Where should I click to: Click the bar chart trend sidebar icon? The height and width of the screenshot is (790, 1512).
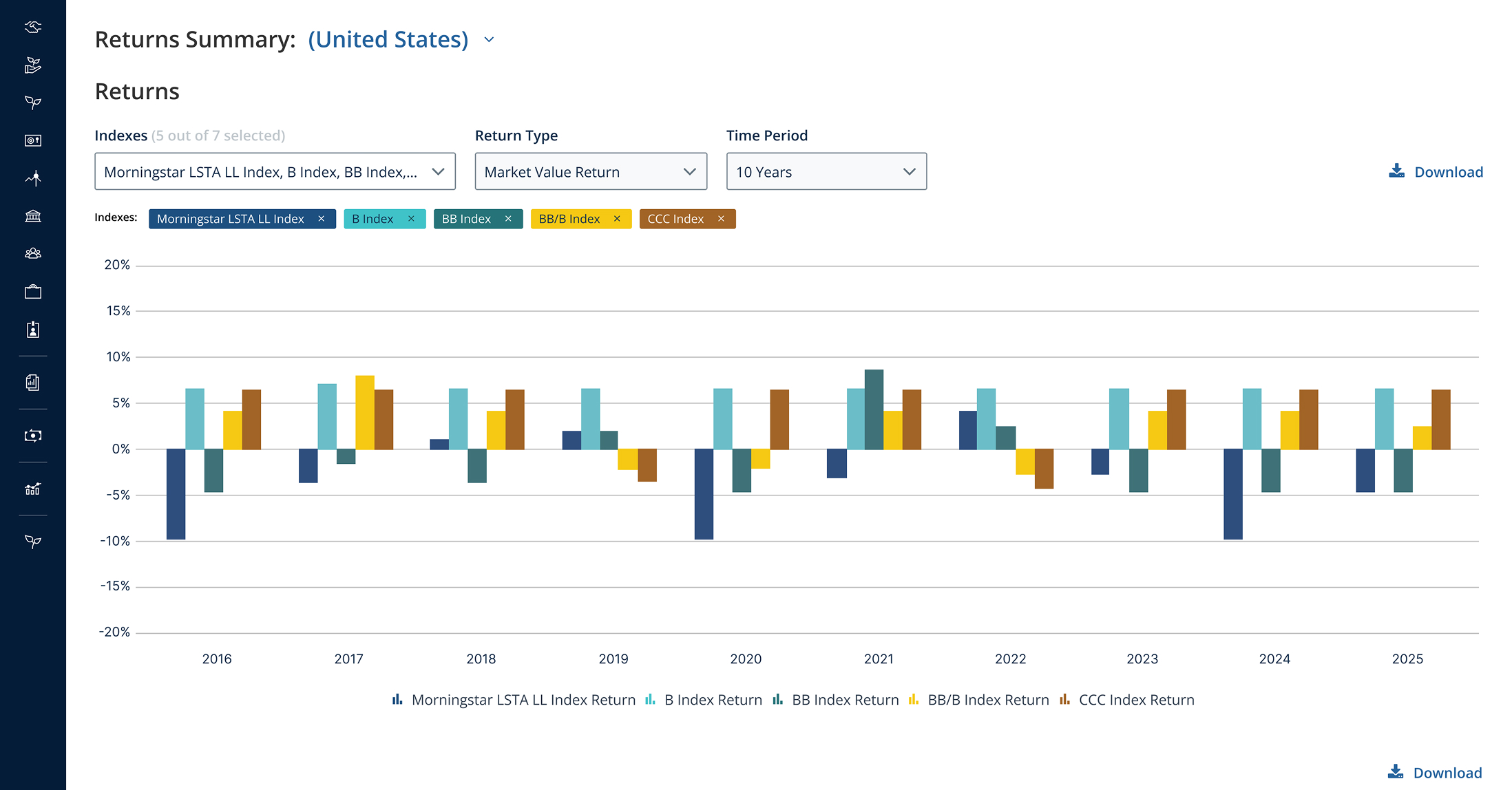[x=33, y=489]
